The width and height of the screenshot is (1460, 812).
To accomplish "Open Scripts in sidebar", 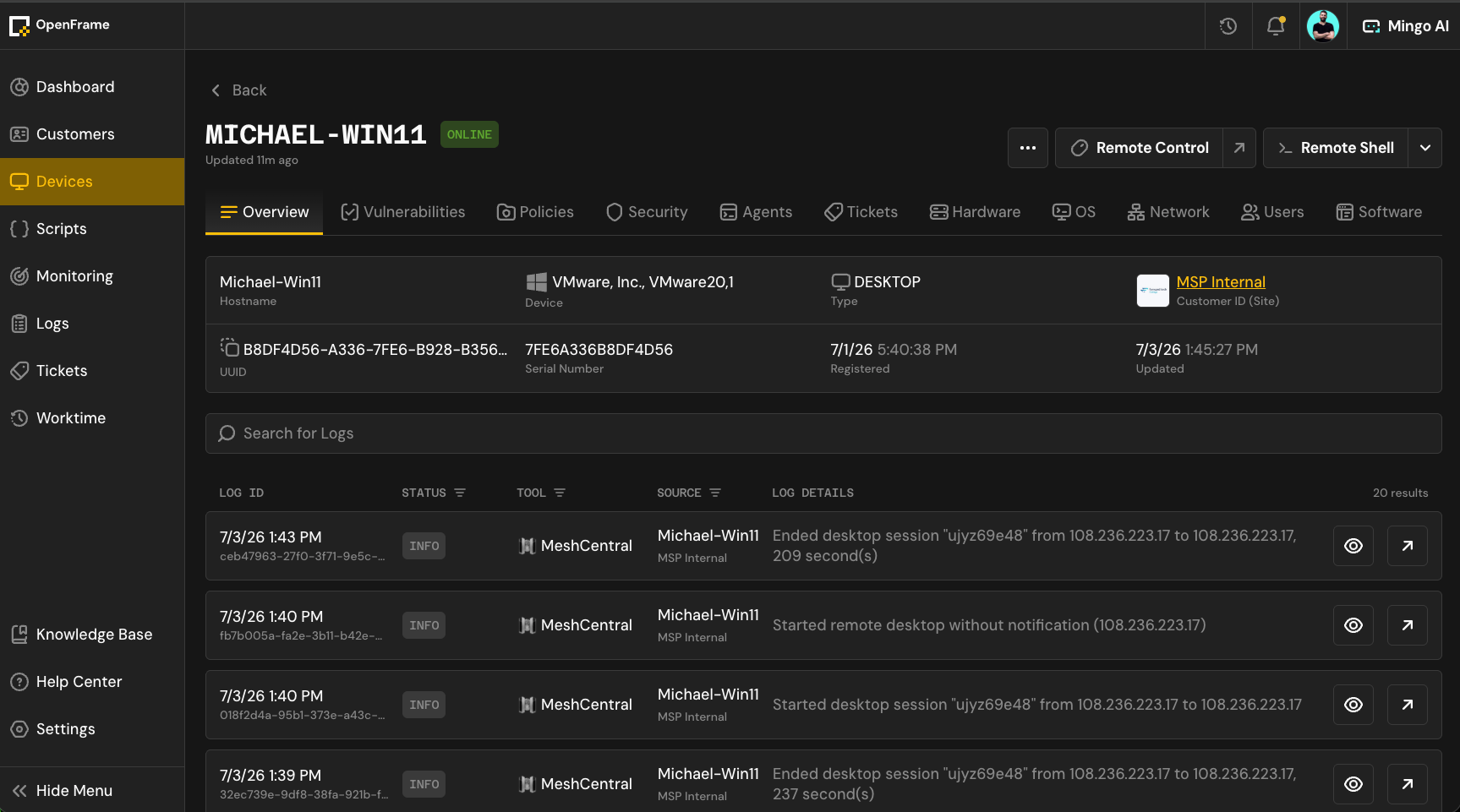I will pyautogui.click(x=92, y=229).
